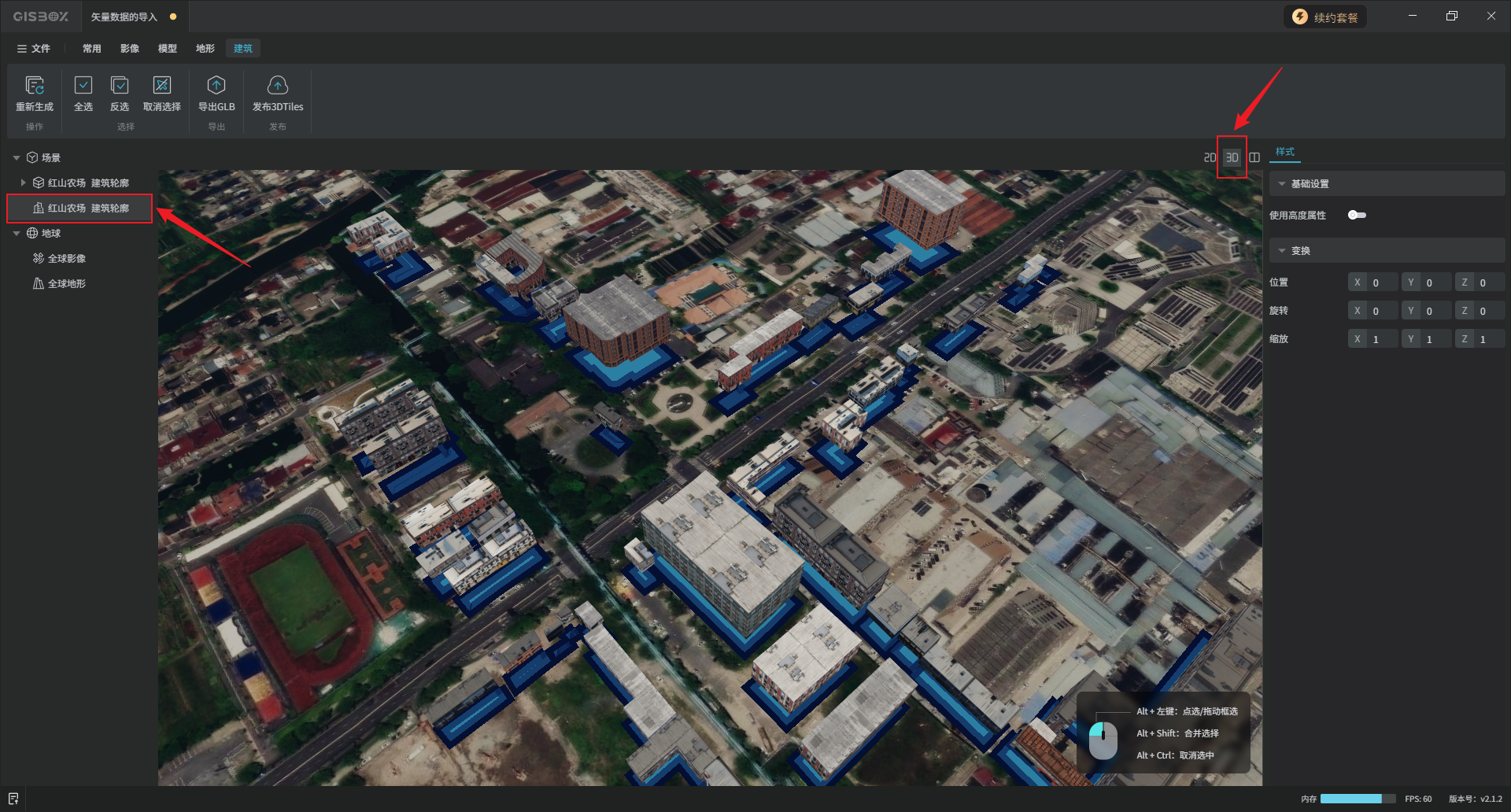This screenshot has height=812, width=1511.
Task: Expand the first 红山农场 建筑轮廓 node
Action: (24, 183)
